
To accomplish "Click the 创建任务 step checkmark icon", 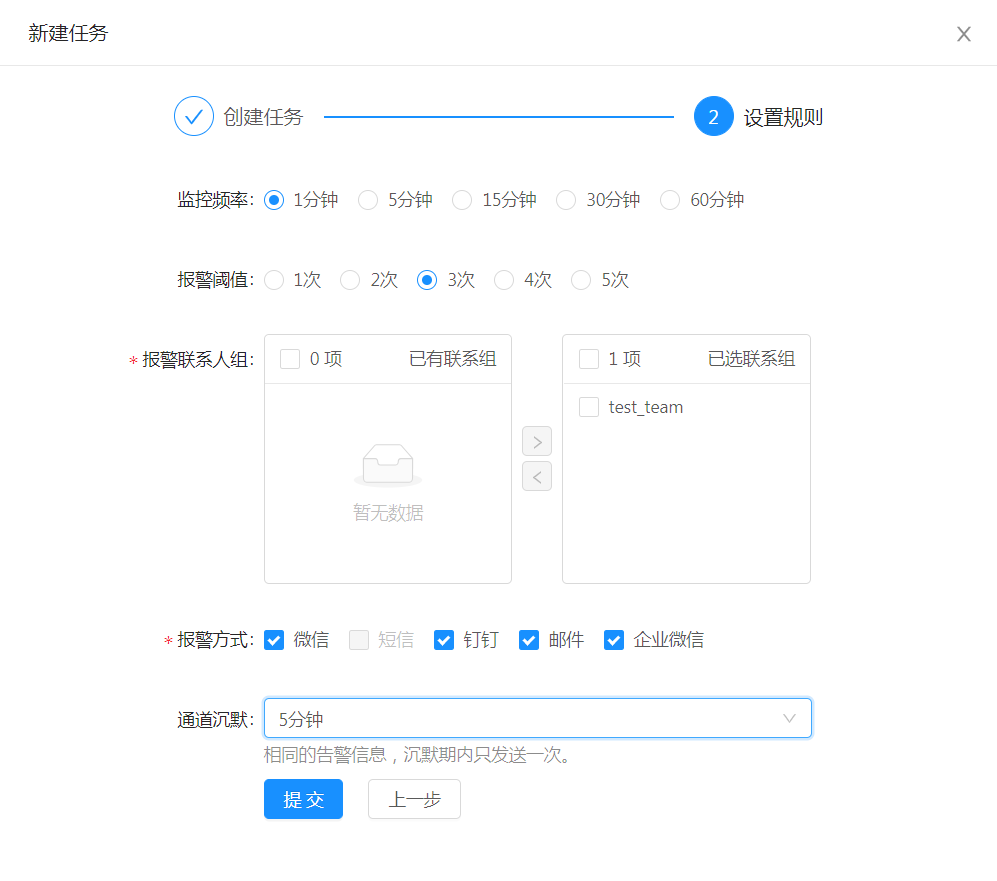I will tap(194, 116).
